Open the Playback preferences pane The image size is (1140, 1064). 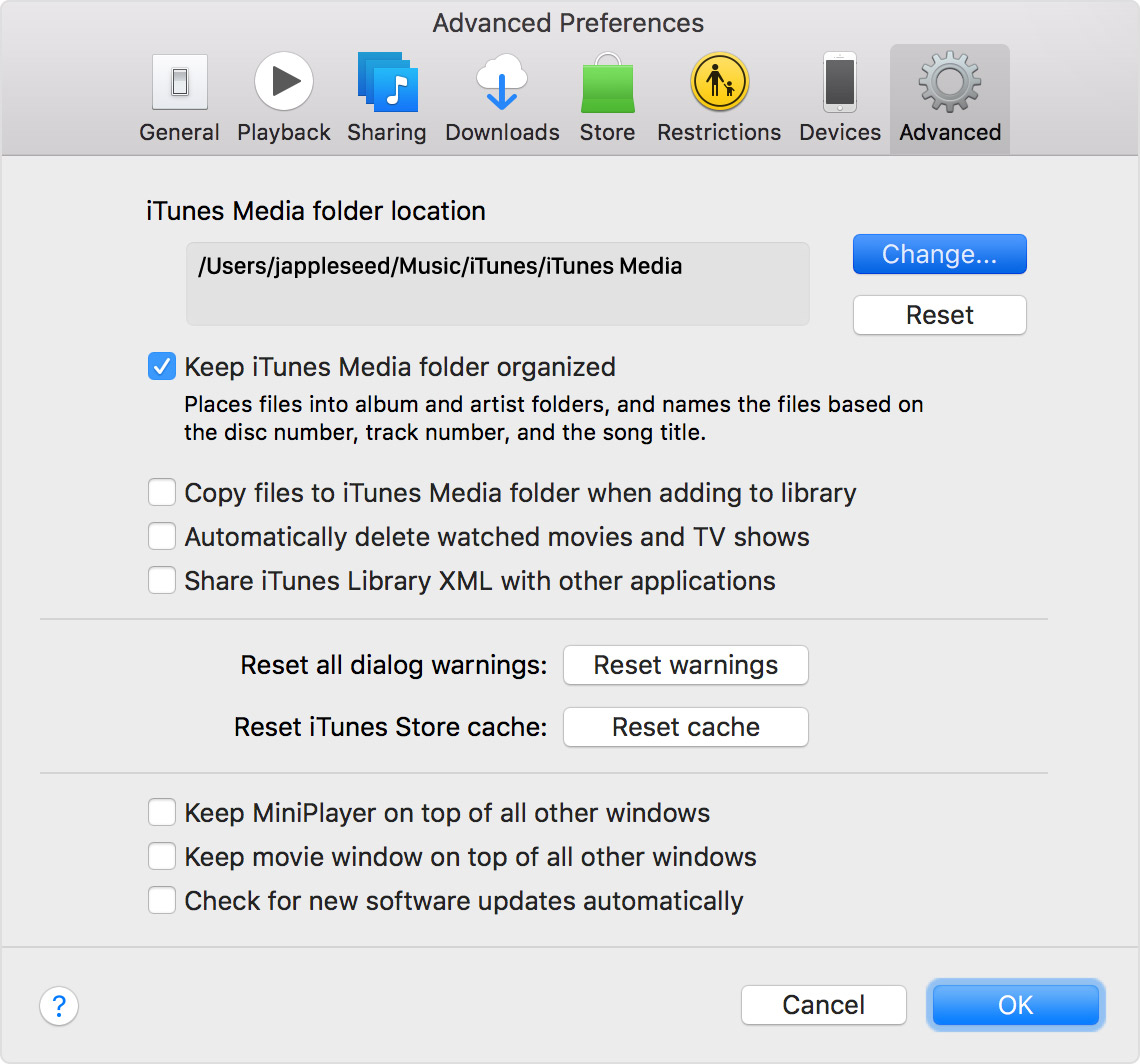[284, 98]
